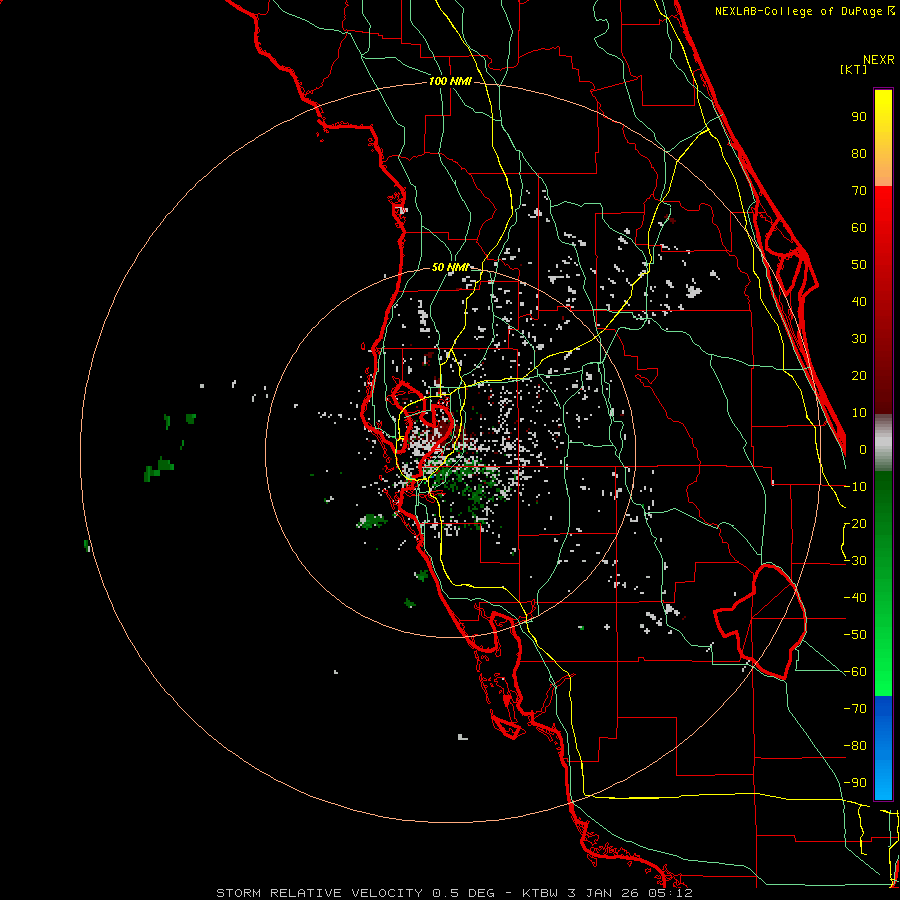The width and height of the screenshot is (900, 900).
Task: Click the KTBW station identifier
Action: [540, 893]
